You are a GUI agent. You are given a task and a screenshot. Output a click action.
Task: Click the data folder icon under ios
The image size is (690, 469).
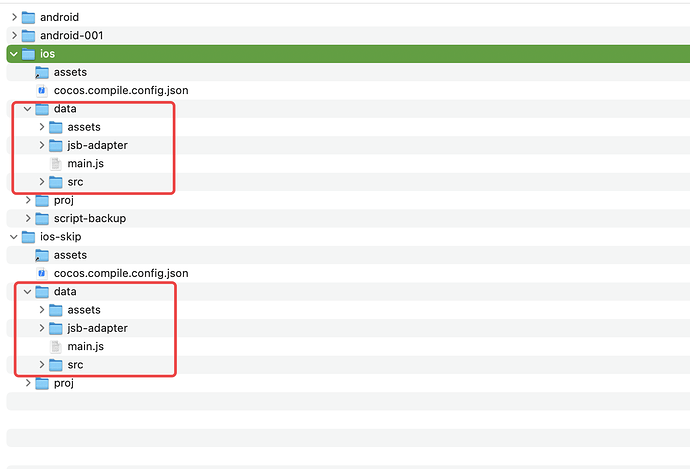pyautogui.click(x=42, y=109)
